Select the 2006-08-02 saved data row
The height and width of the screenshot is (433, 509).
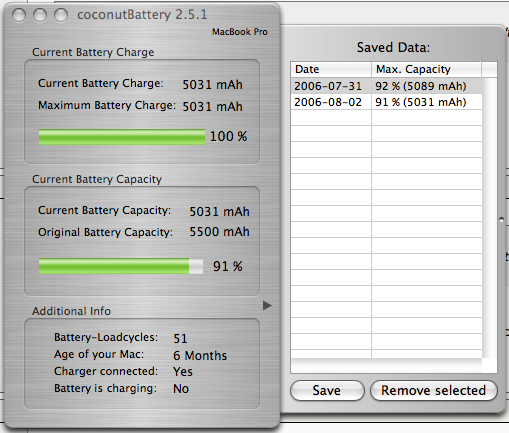pyautogui.click(x=386, y=102)
